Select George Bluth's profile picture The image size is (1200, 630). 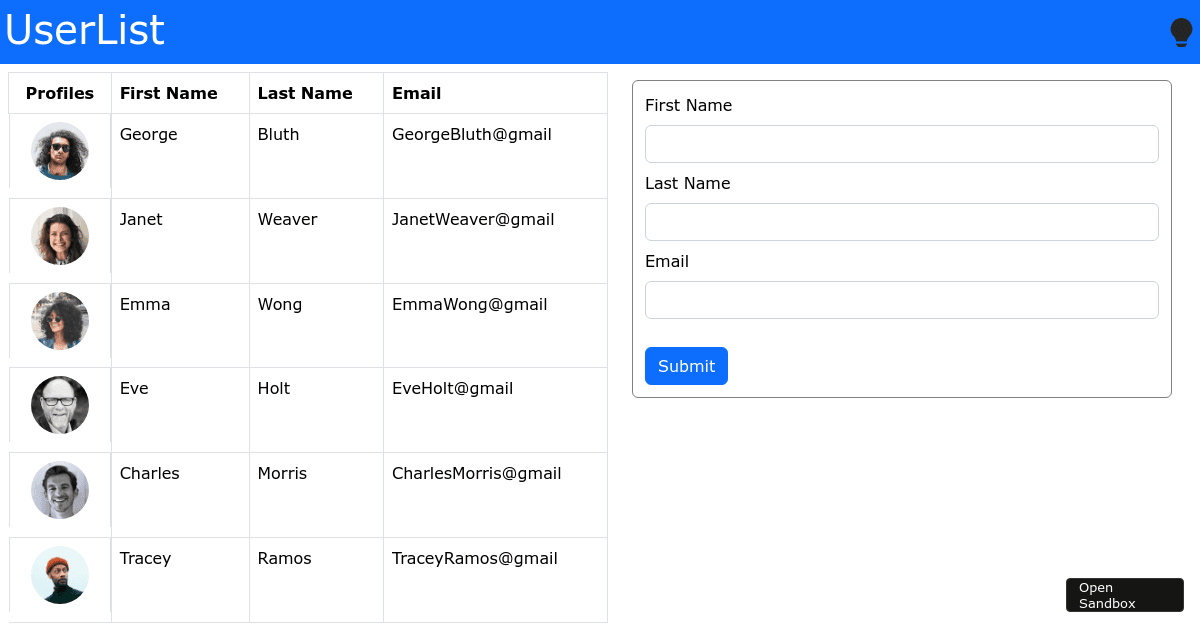click(60, 151)
